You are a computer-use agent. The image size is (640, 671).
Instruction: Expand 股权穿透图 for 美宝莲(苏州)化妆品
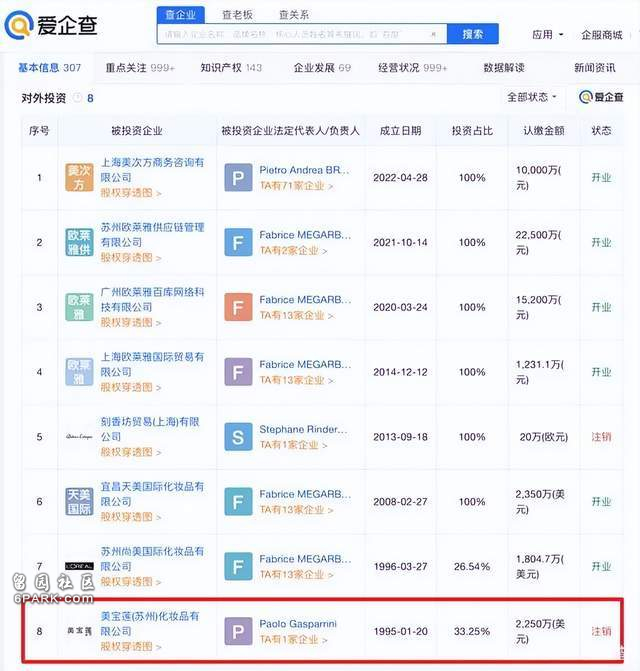point(131,647)
